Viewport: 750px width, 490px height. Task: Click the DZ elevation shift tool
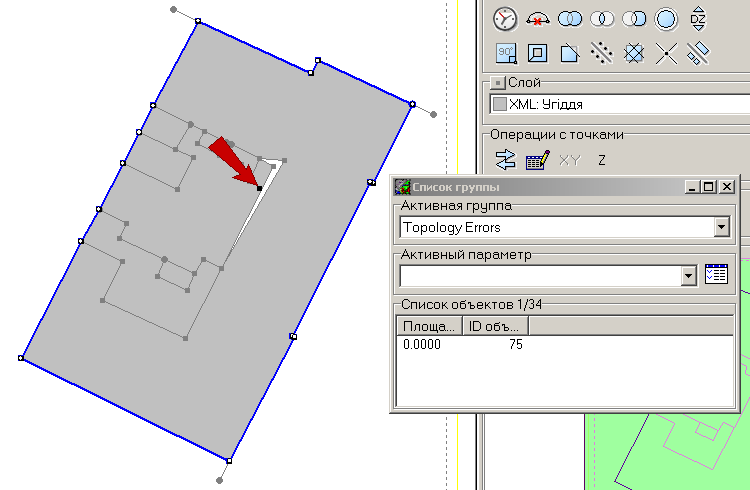pyautogui.click(x=698, y=19)
